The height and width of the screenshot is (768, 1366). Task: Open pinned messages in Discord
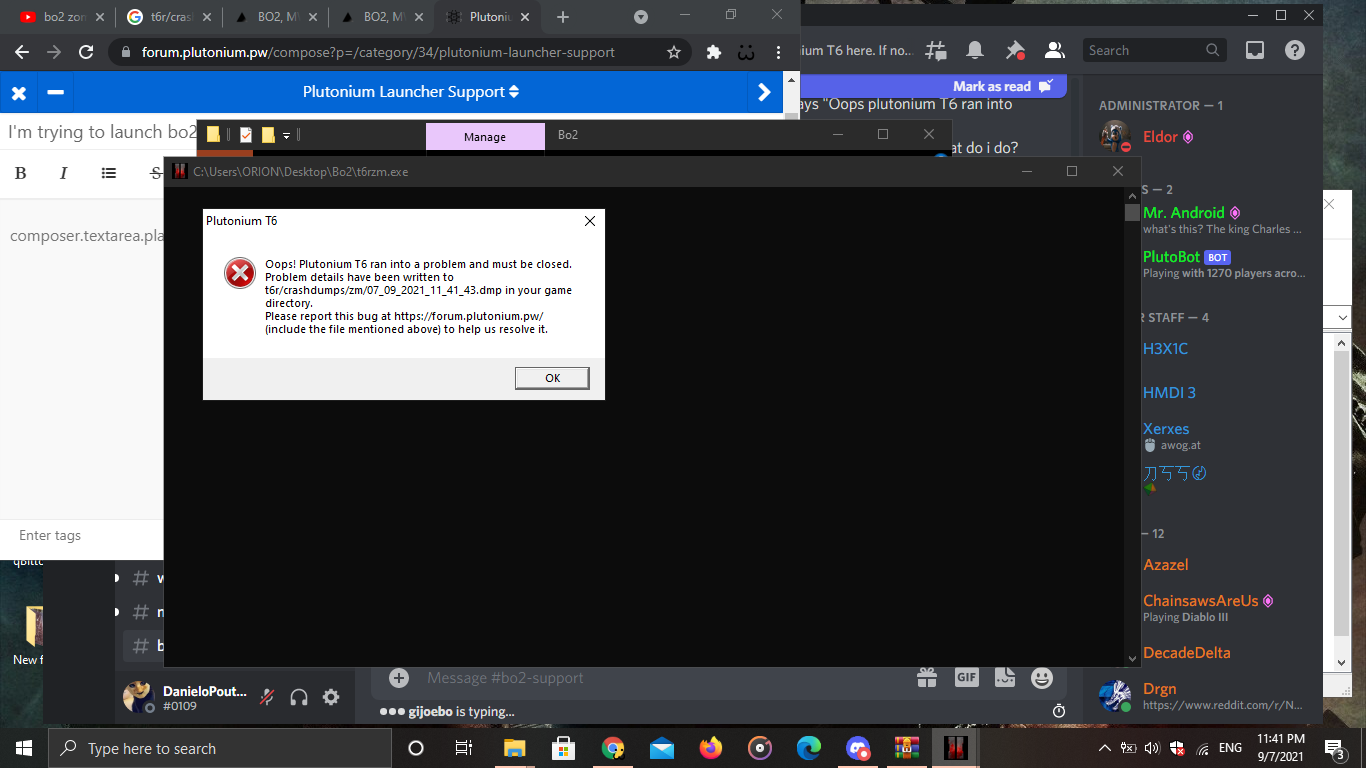coord(1015,51)
